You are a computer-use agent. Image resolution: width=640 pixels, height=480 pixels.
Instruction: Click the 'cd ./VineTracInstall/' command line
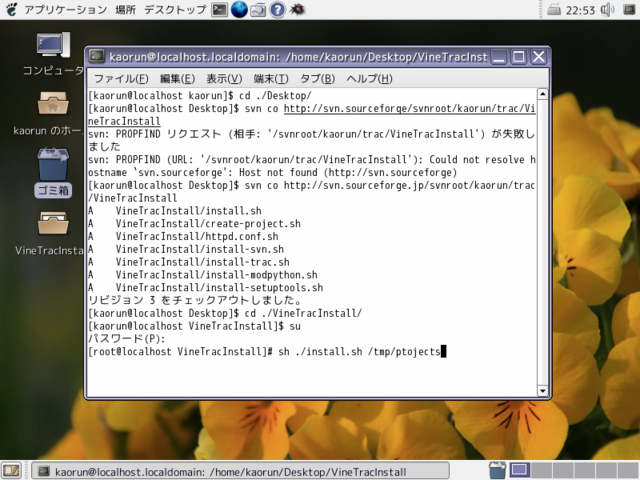pos(303,313)
